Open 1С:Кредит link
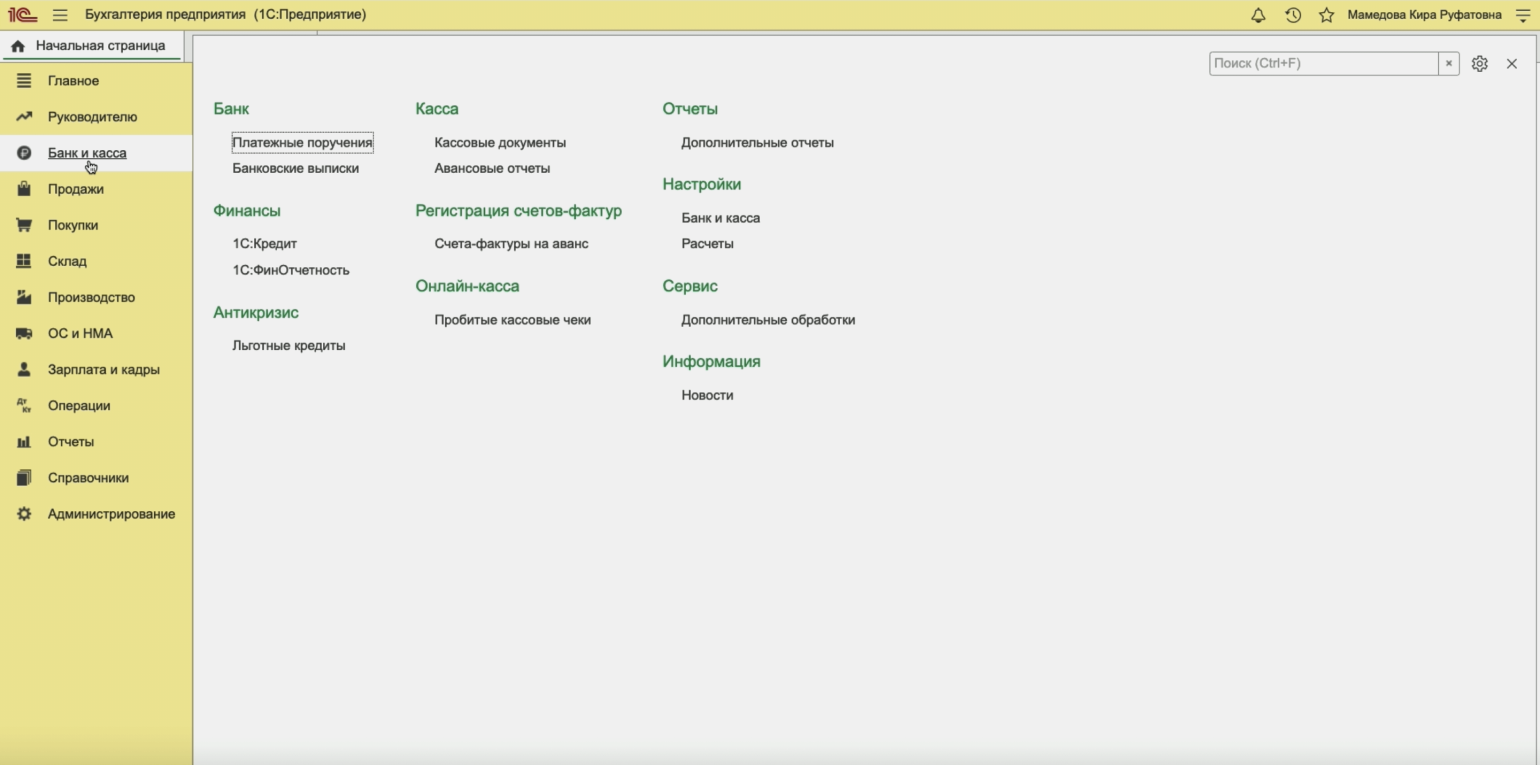This screenshot has width=1540, height=765. [264, 244]
